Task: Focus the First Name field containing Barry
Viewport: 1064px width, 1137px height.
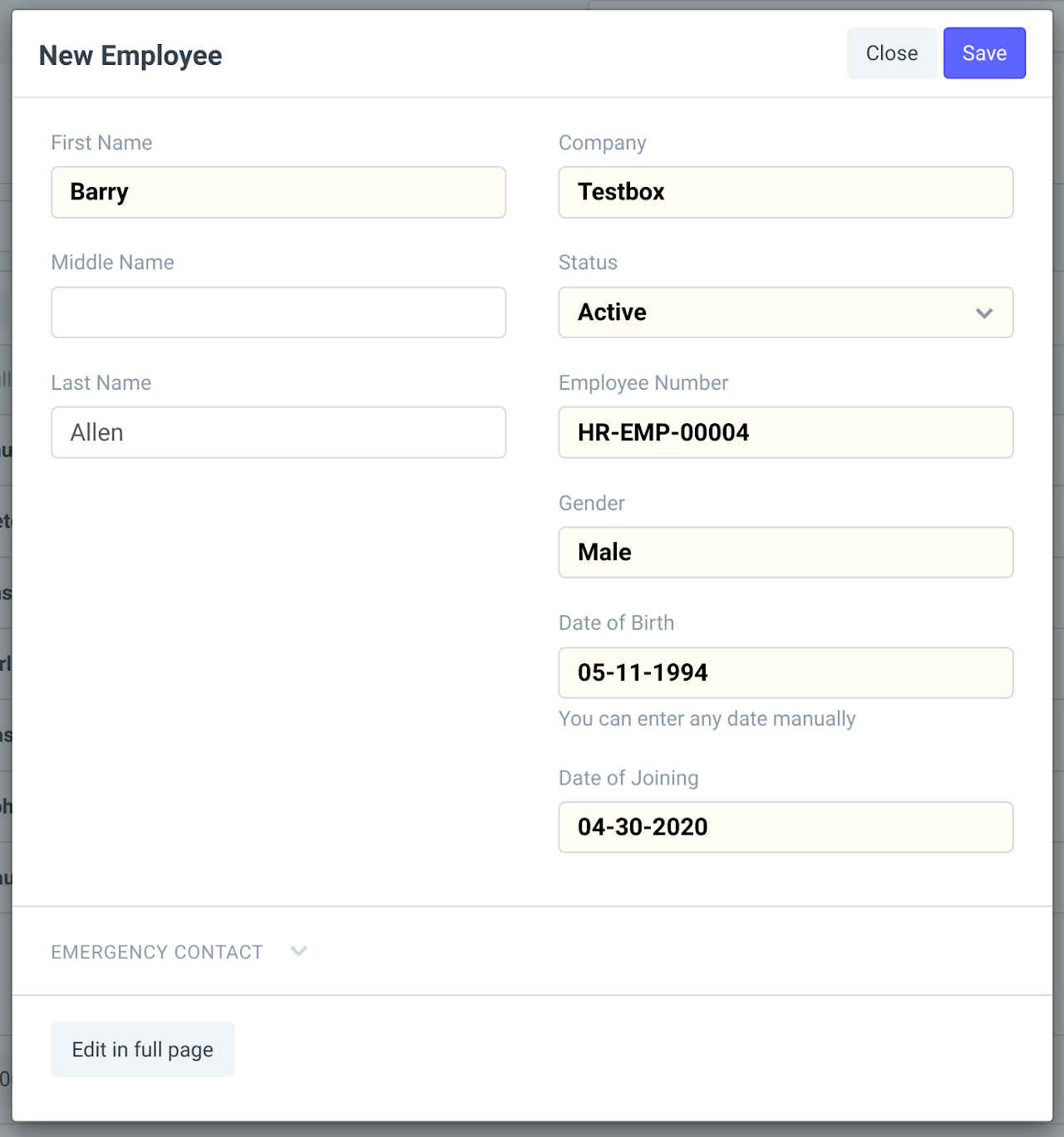Action: tap(278, 192)
